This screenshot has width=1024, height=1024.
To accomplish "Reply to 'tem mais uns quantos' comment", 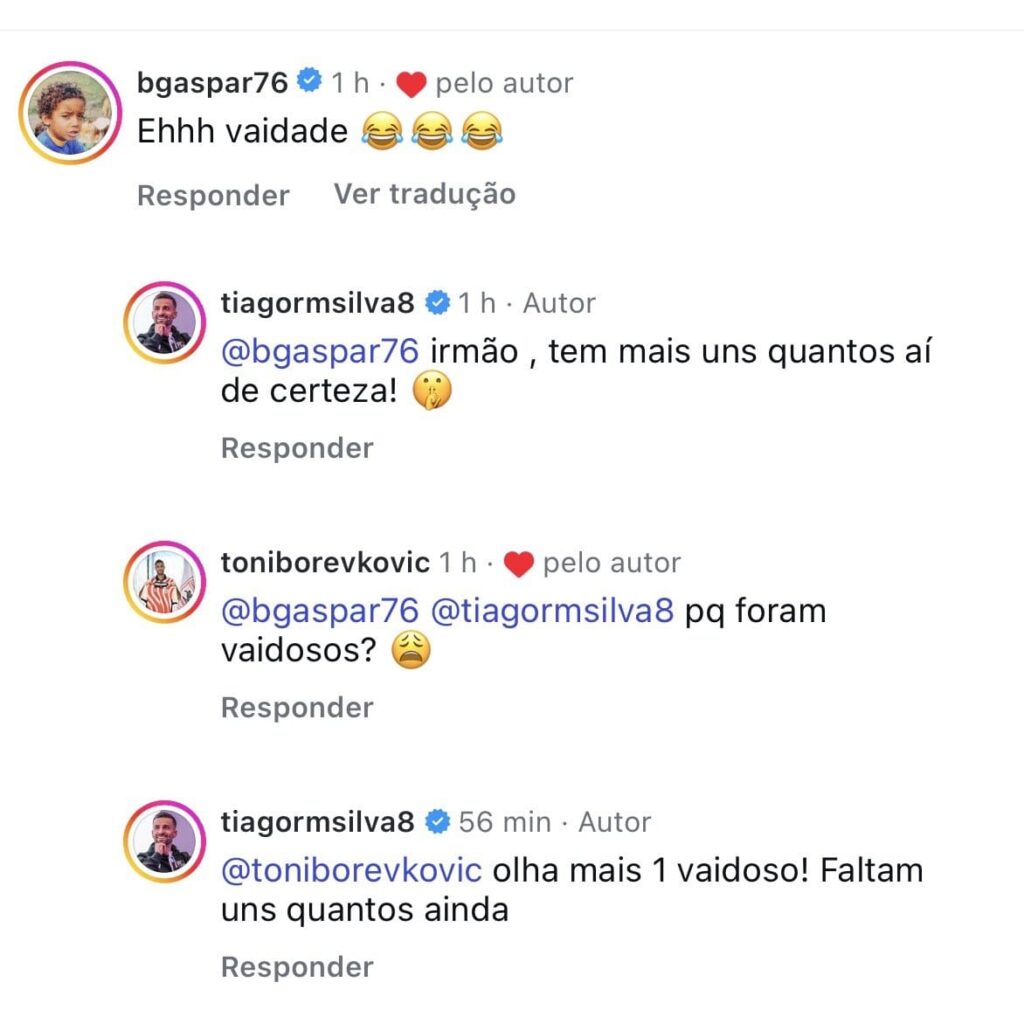I will [297, 449].
